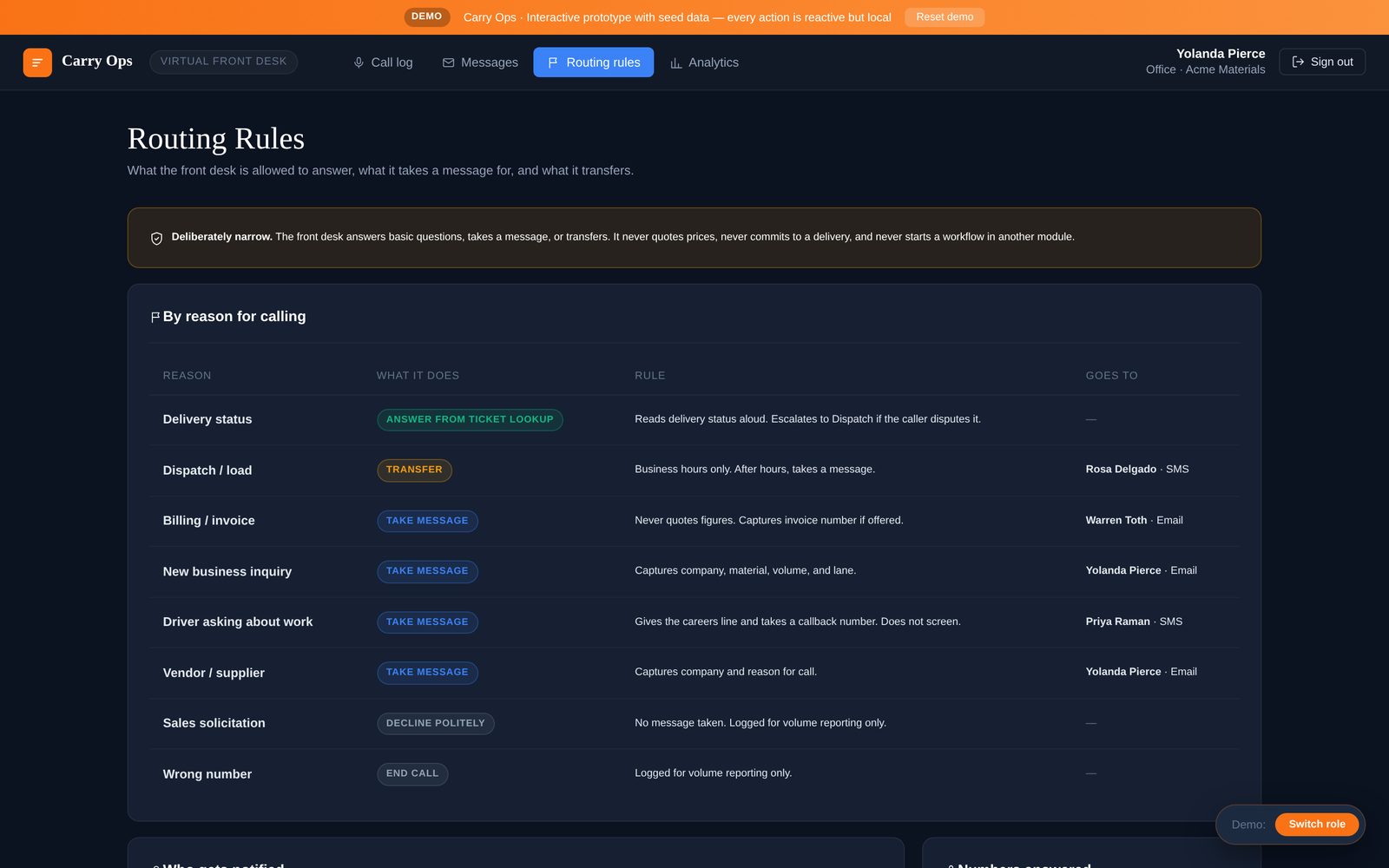The height and width of the screenshot is (868, 1389).
Task: Select the Dispatch / load reason
Action: 207,470
